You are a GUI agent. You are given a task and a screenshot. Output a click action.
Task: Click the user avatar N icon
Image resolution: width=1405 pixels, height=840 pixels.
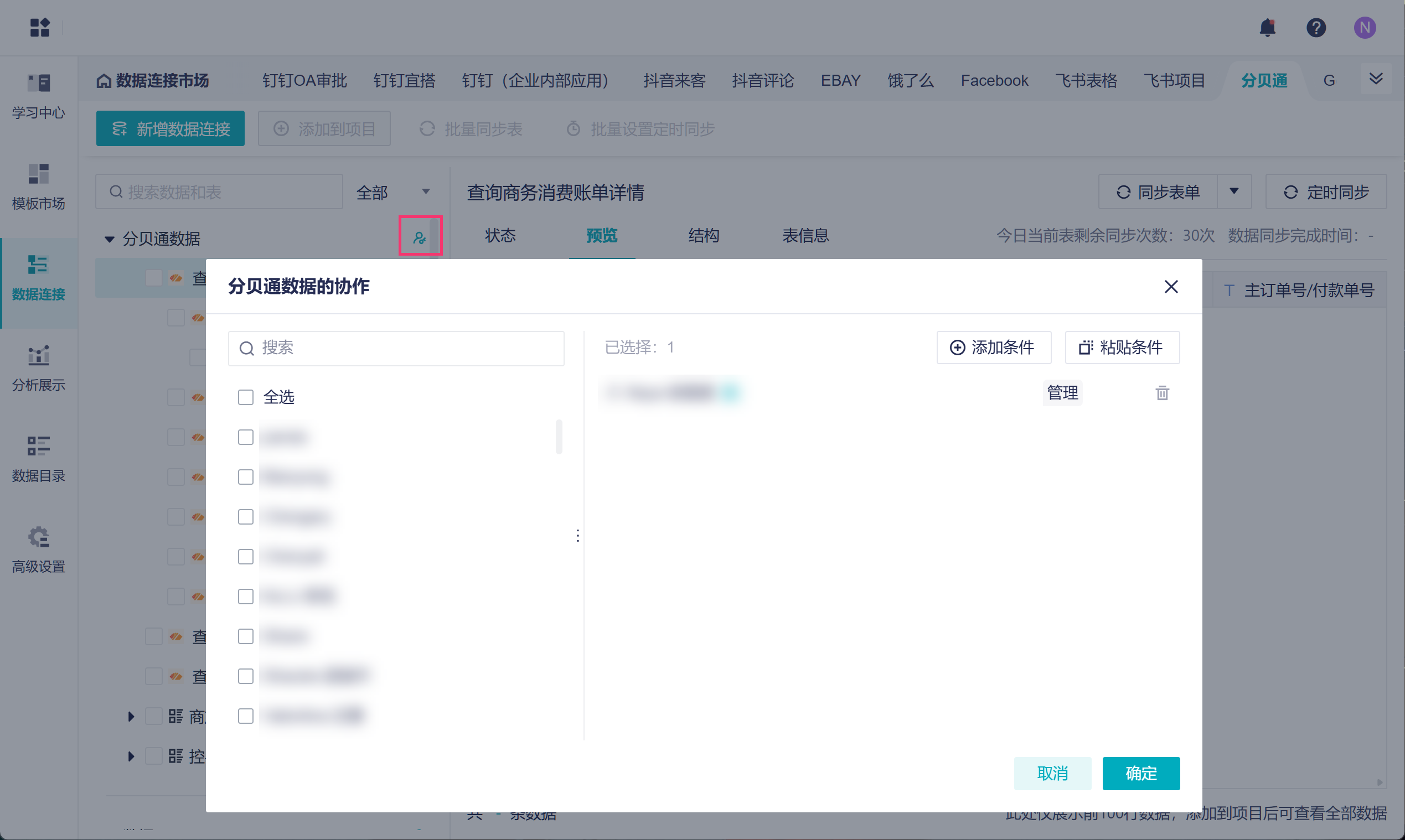(1365, 27)
